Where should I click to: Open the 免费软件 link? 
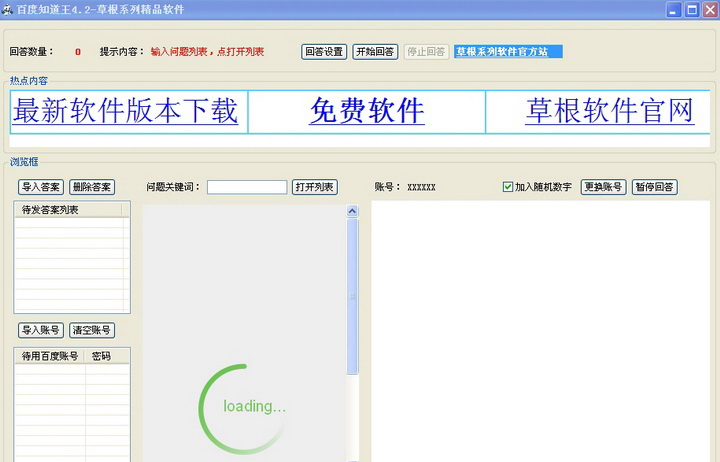click(x=367, y=111)
